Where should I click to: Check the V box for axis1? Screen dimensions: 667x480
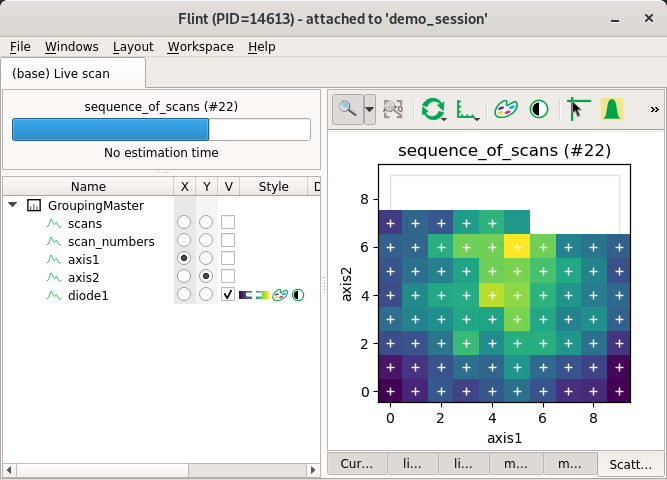click(x=228, y=258)
